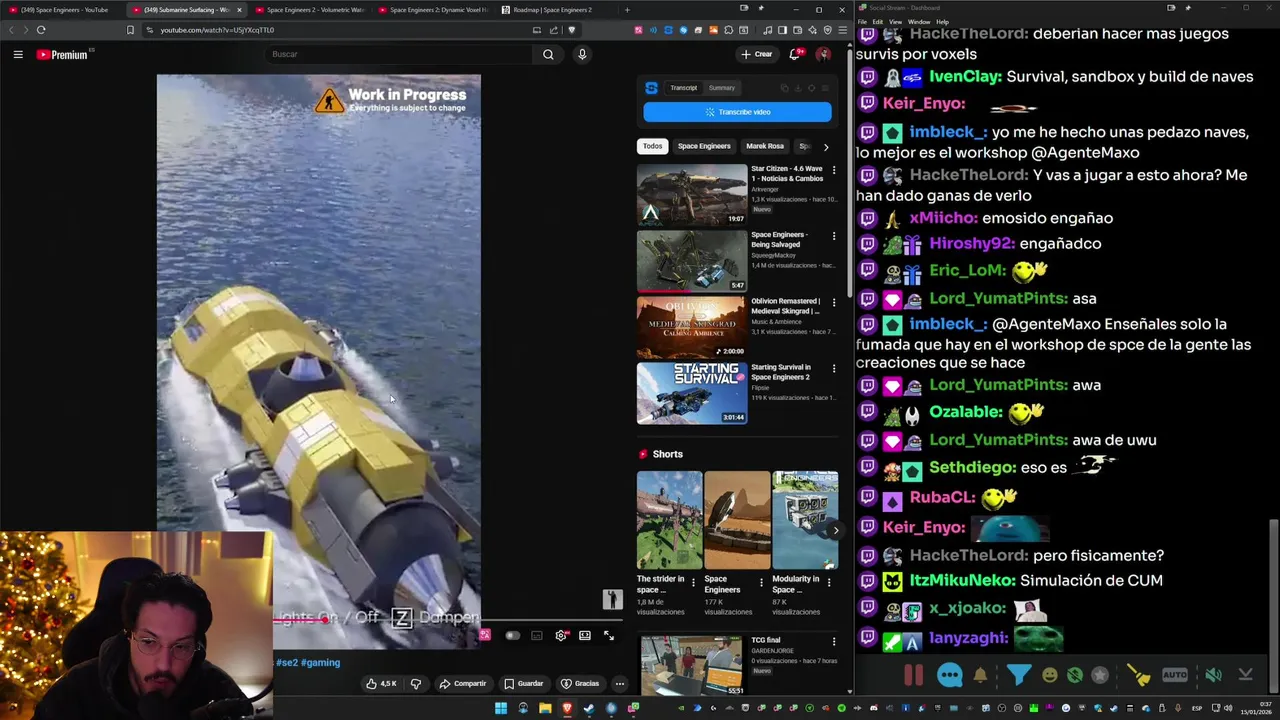
Task: Like the video (4,5 K)
Action: pos(381,684)
